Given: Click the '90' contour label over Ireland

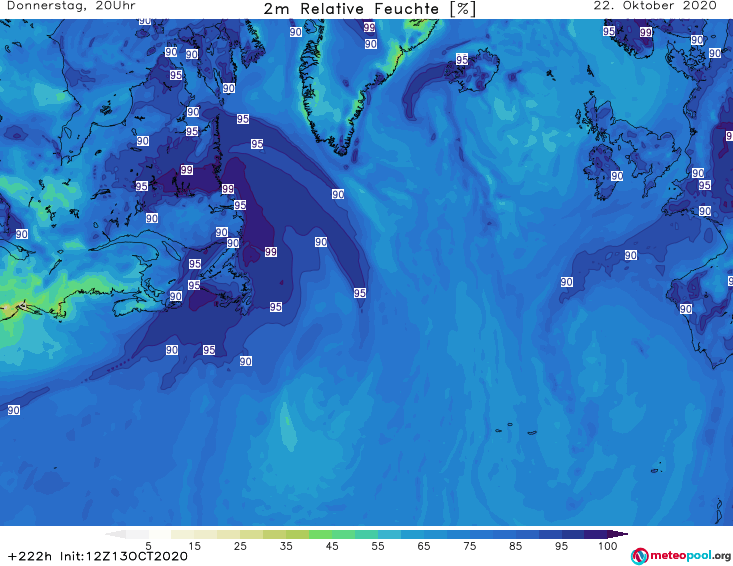Looking at the screenshot, I should [617, 176].
